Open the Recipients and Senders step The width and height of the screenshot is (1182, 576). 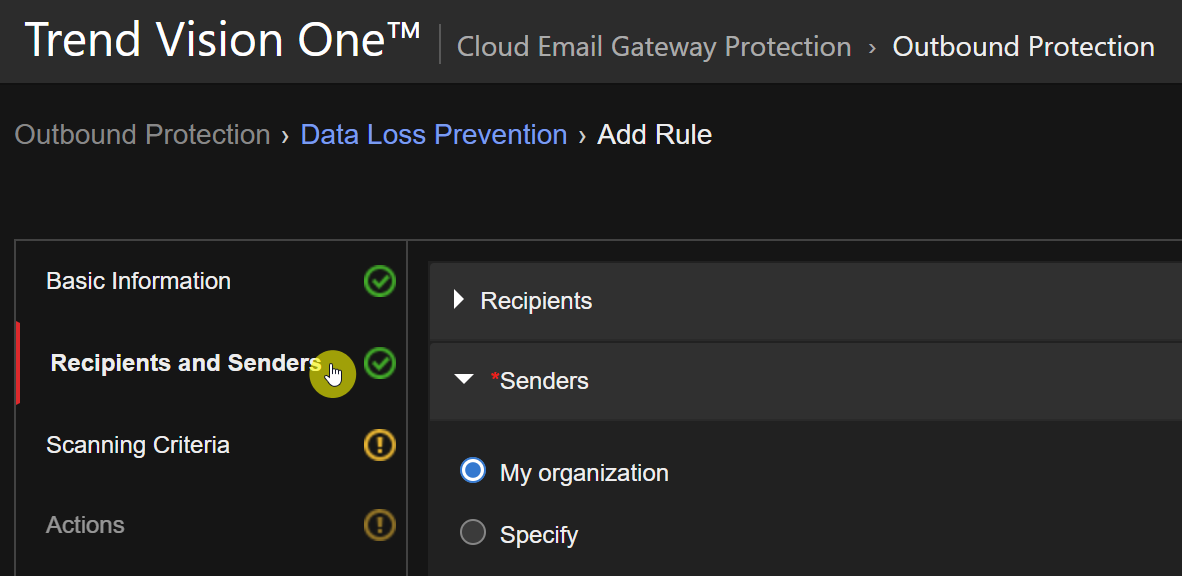pos(186,363)
